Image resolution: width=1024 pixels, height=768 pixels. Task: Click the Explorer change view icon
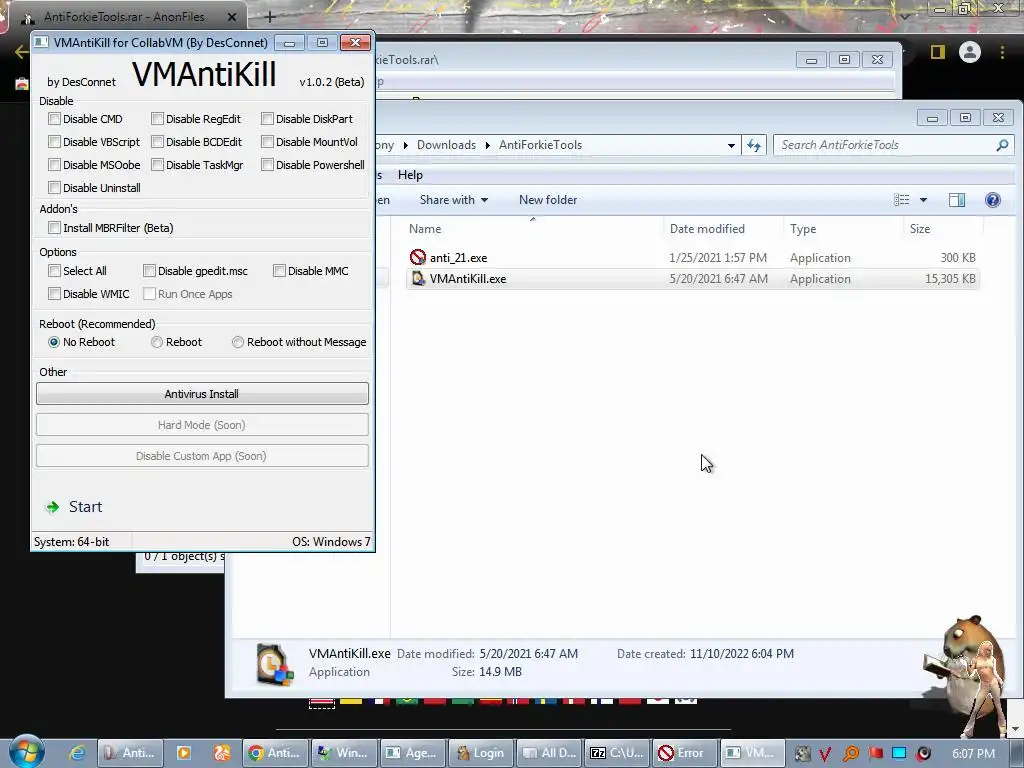pyautogui.click(x=902, y=200)
